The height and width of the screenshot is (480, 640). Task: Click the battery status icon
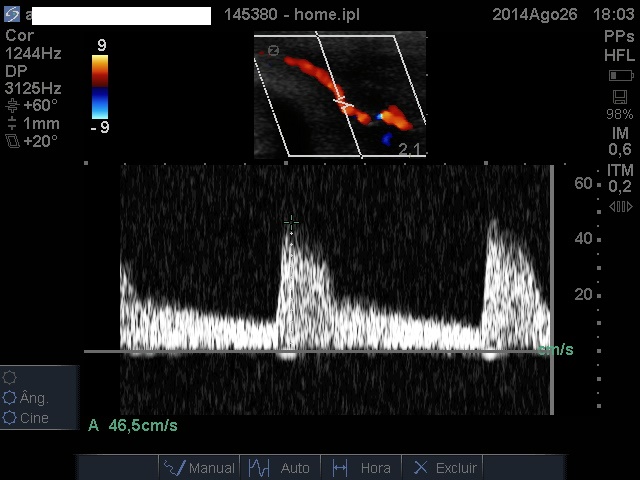click(x=620, y=76)
